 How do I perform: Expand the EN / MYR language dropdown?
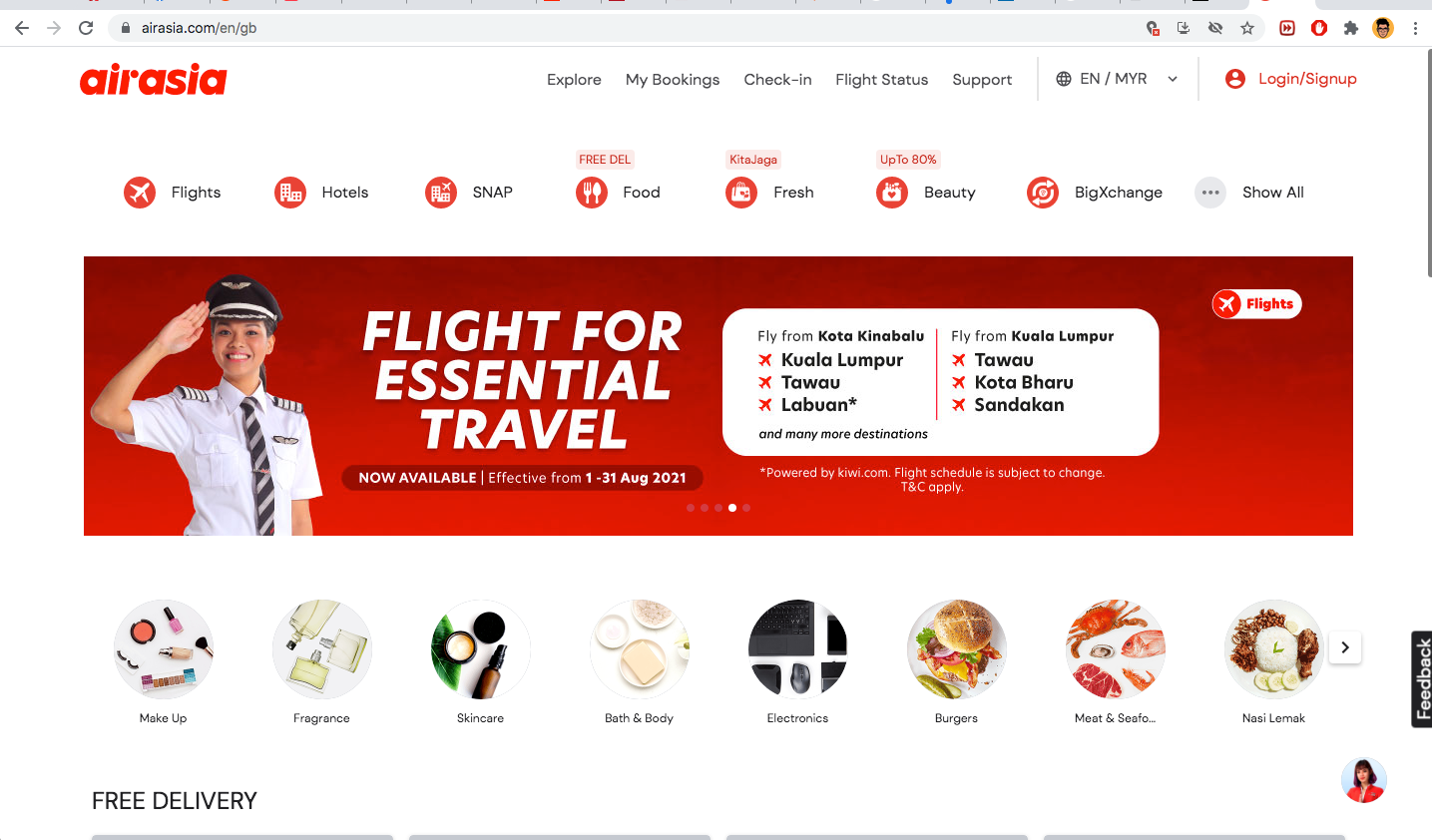(1117, 79)
